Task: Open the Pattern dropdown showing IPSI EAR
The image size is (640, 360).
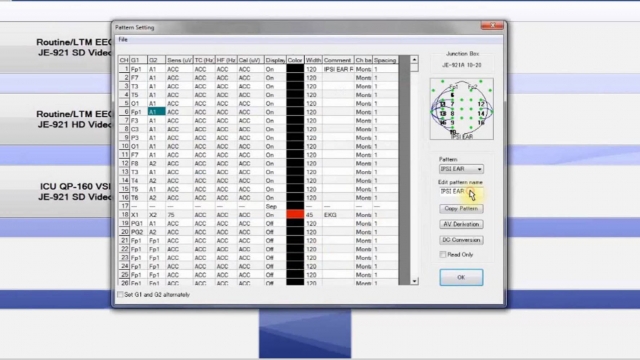Action: click(x=461, y=169)
